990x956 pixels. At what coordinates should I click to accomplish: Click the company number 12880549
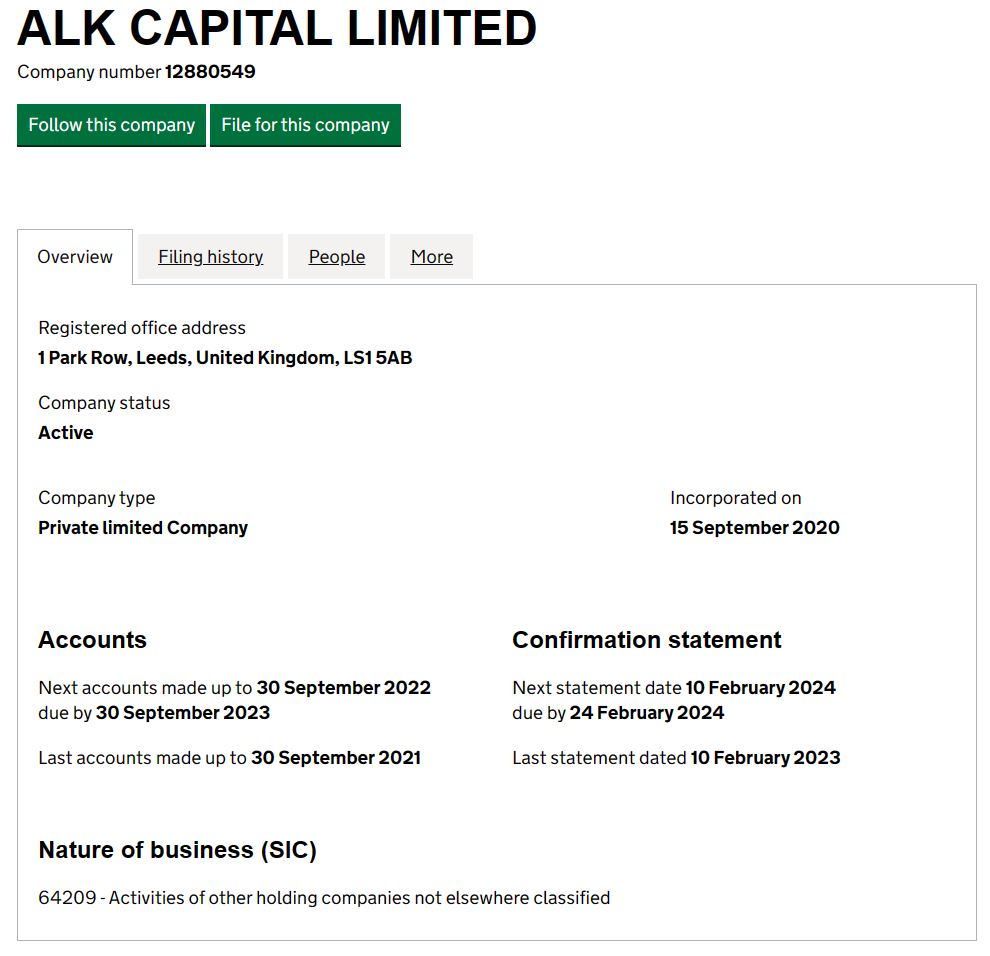click(x=210, y=72)
